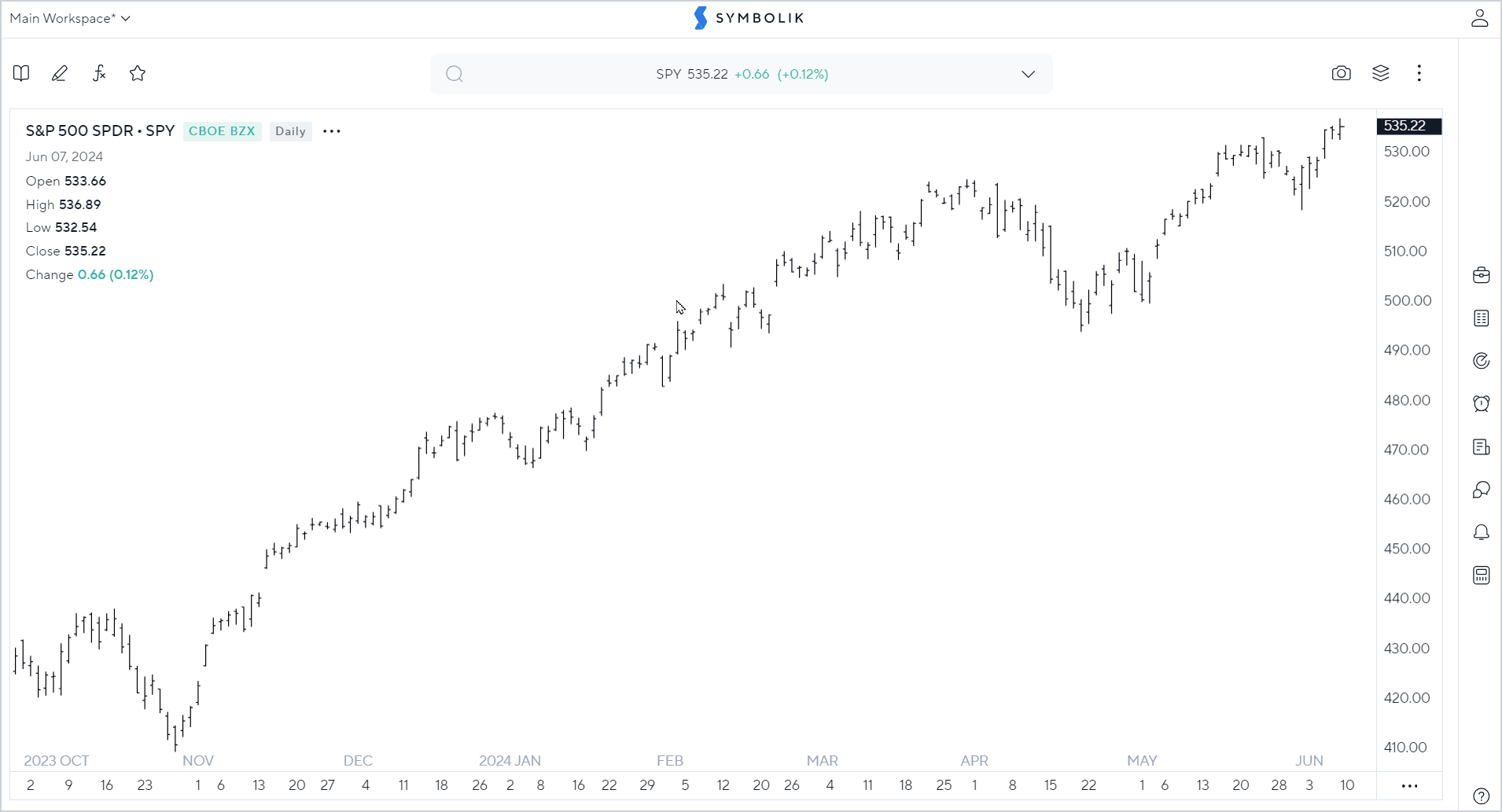Click the +0.66 change in search bar

coord(752,74)
